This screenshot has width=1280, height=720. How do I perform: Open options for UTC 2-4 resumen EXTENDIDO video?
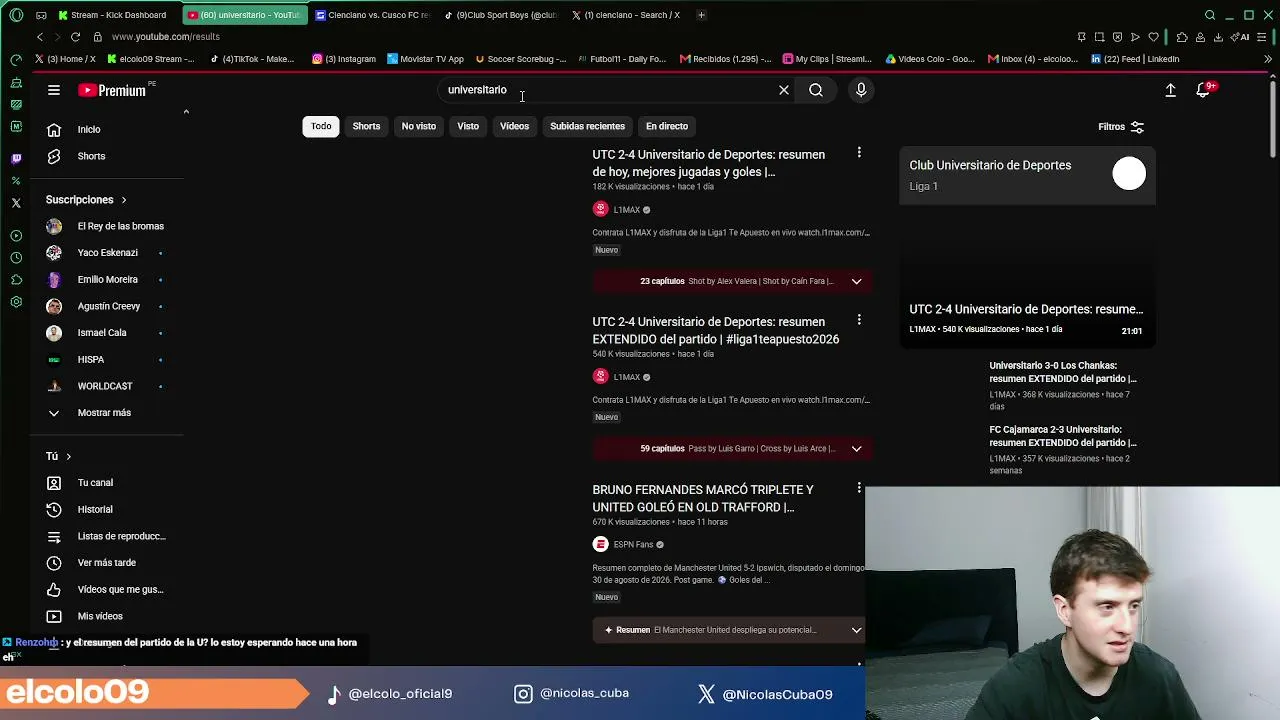click(859, 320)
